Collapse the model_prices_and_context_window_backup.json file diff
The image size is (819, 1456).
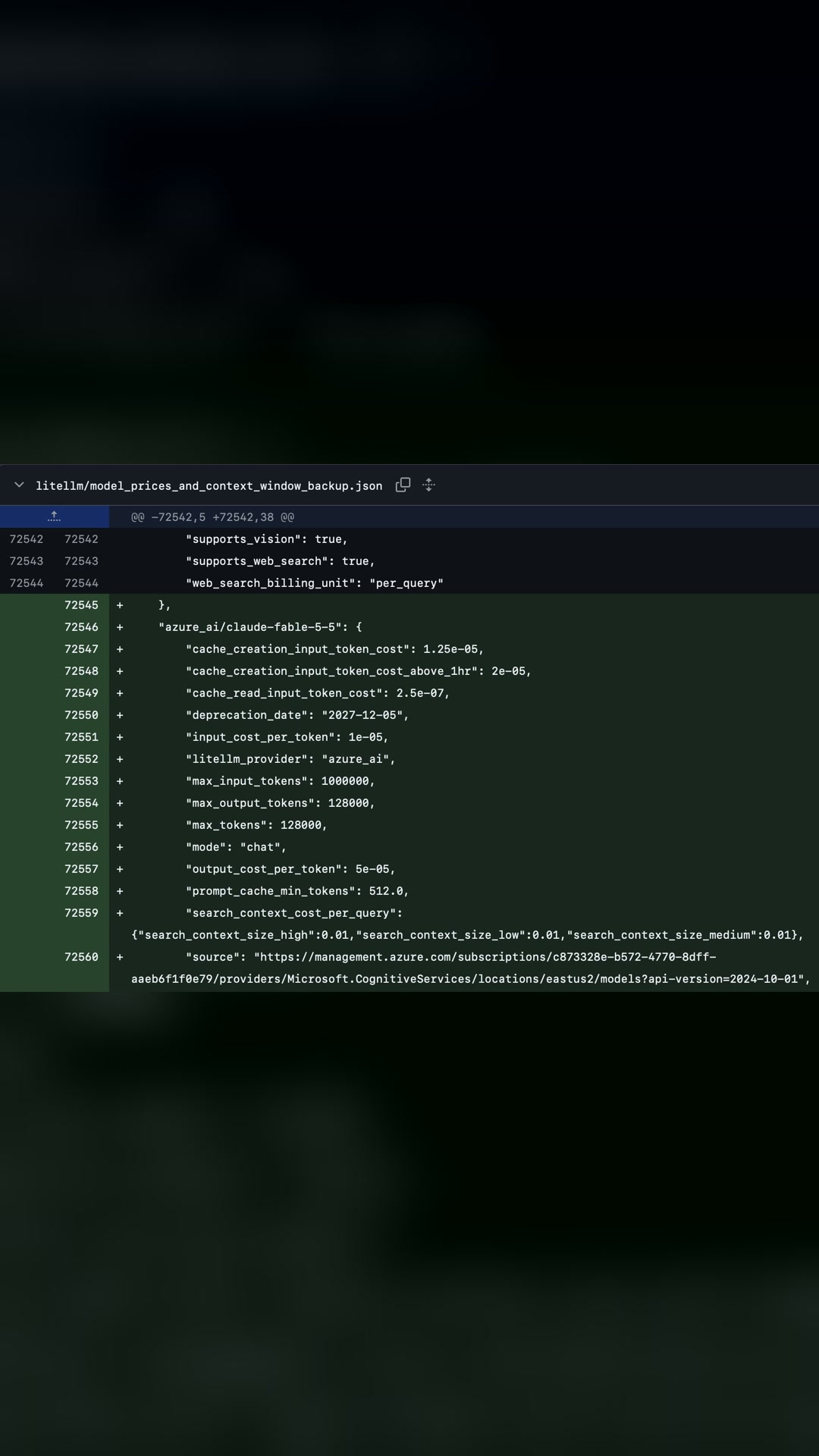(x=19, y=485)
